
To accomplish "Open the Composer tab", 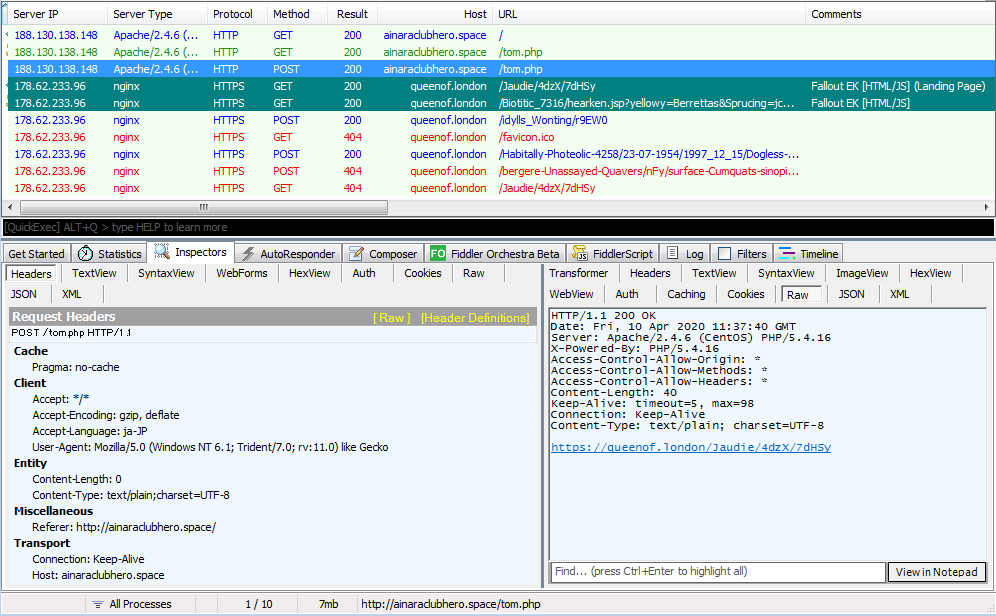I will pos(385,253).
